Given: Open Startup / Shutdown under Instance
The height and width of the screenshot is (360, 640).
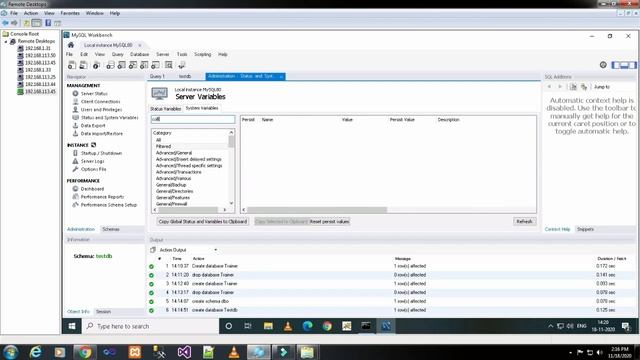Looking at the screenshot, I should pos(101,153).
